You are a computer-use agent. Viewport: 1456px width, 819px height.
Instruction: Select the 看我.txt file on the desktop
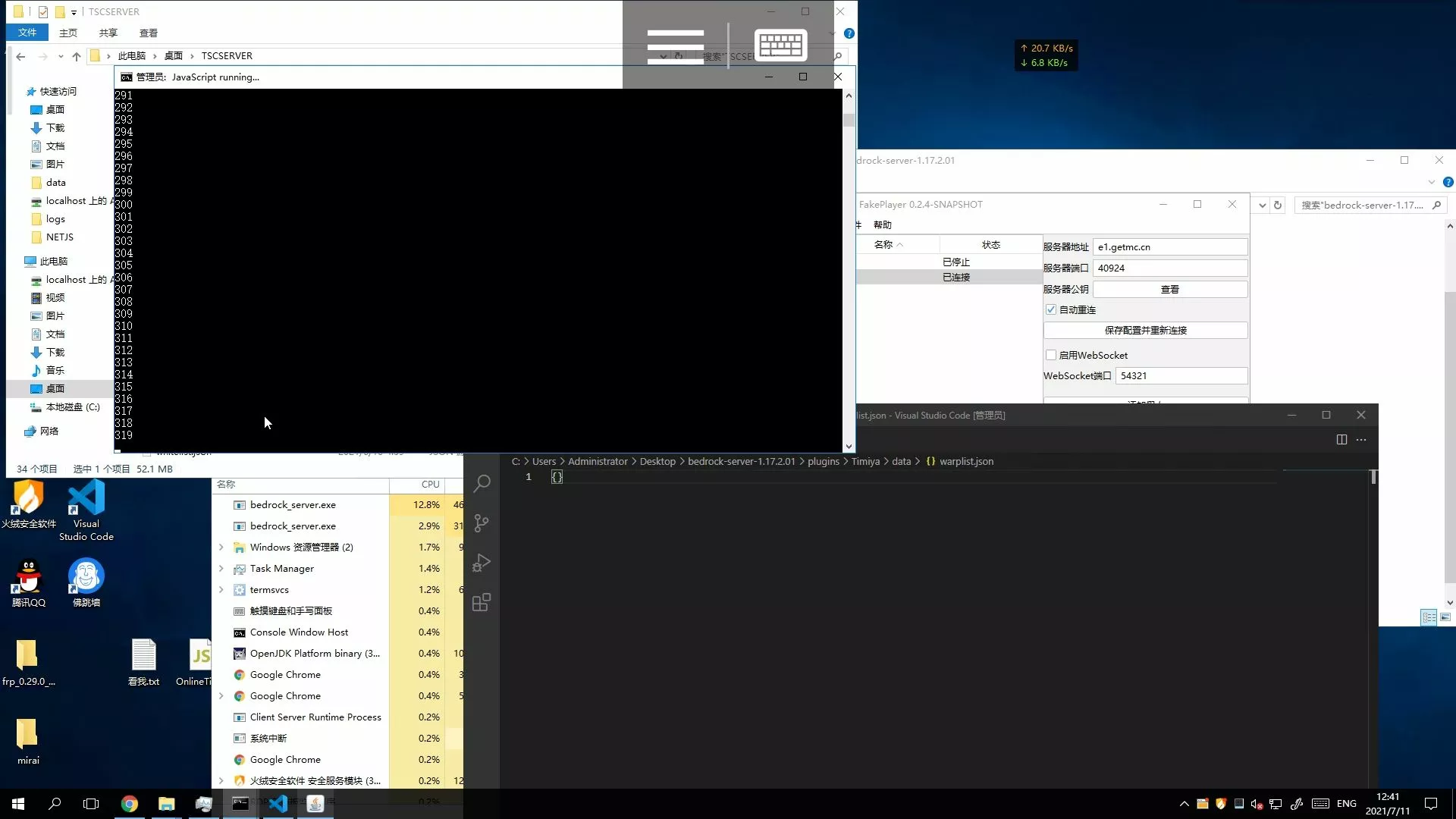pyautogui.click(x=143, y=662)
